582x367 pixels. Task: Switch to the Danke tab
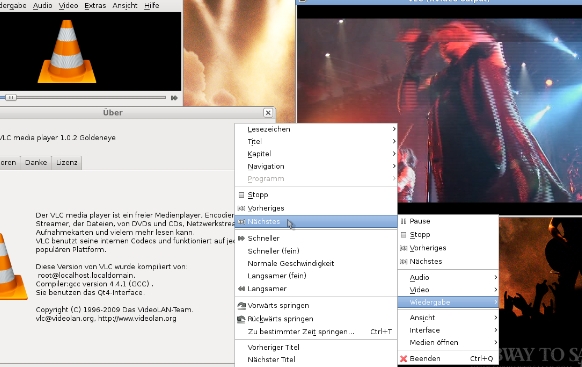click(x=36, y=163)
